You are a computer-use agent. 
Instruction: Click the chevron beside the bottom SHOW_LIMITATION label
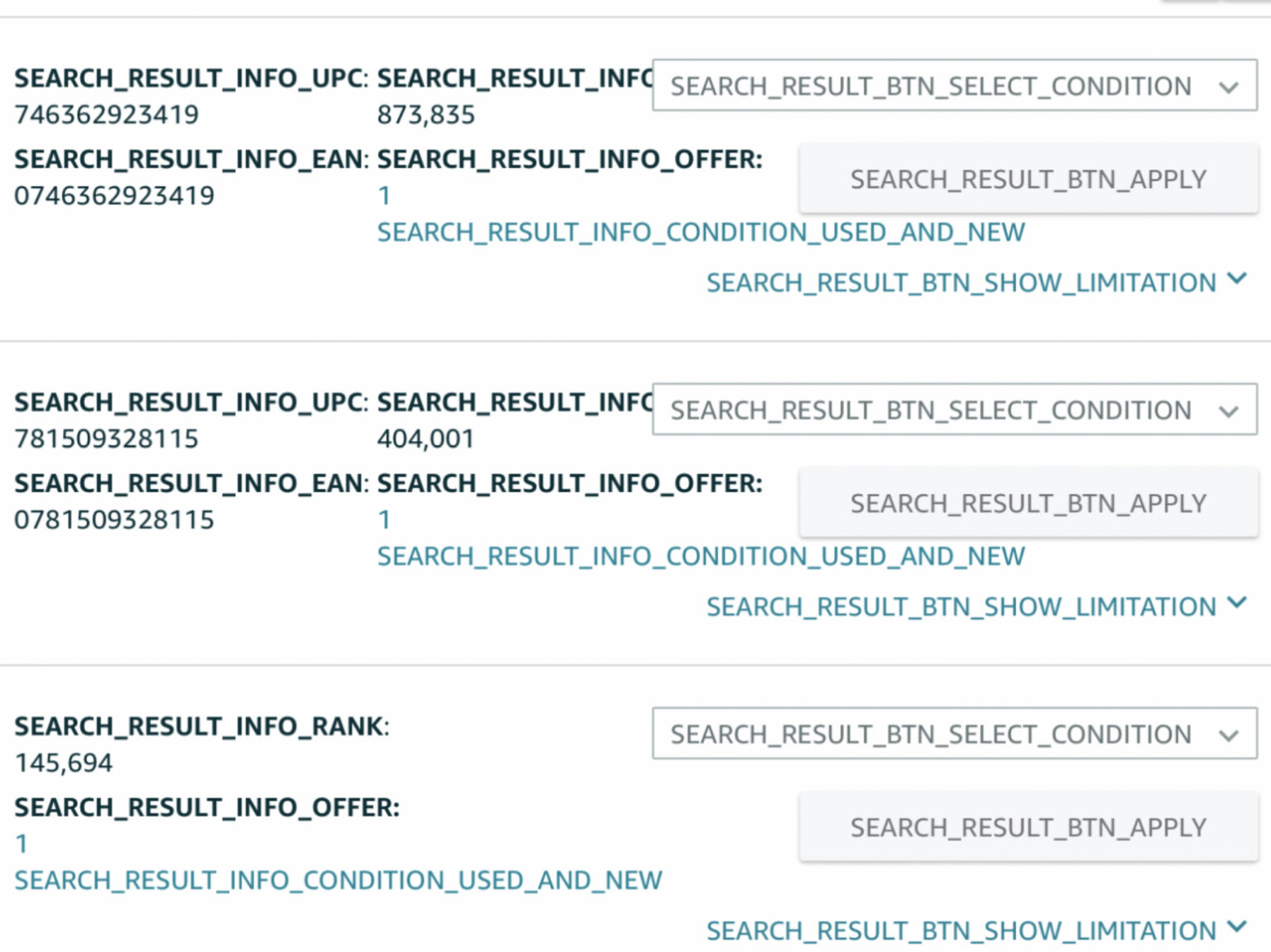point(1236,927)
